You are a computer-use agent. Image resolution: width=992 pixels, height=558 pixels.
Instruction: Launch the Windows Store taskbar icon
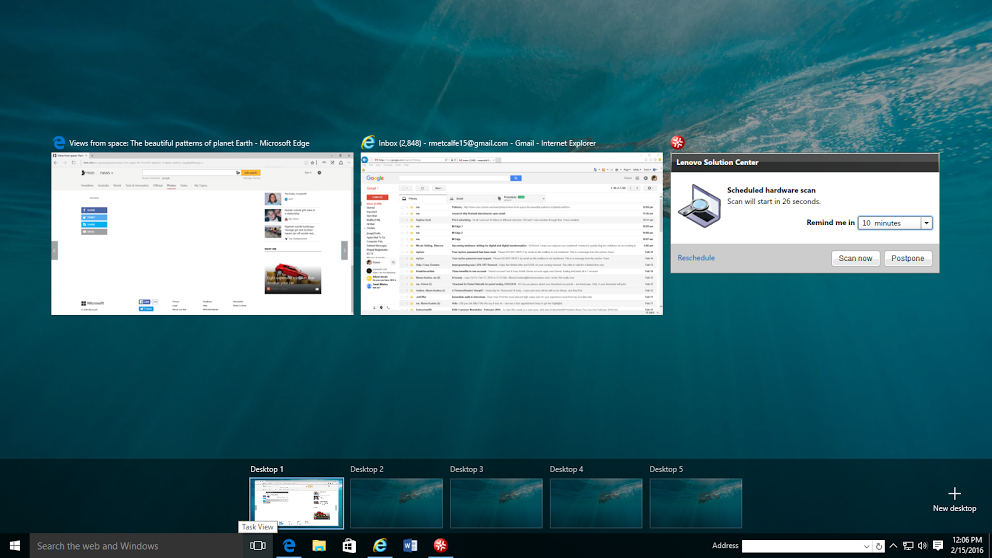(x=349, y=545)
